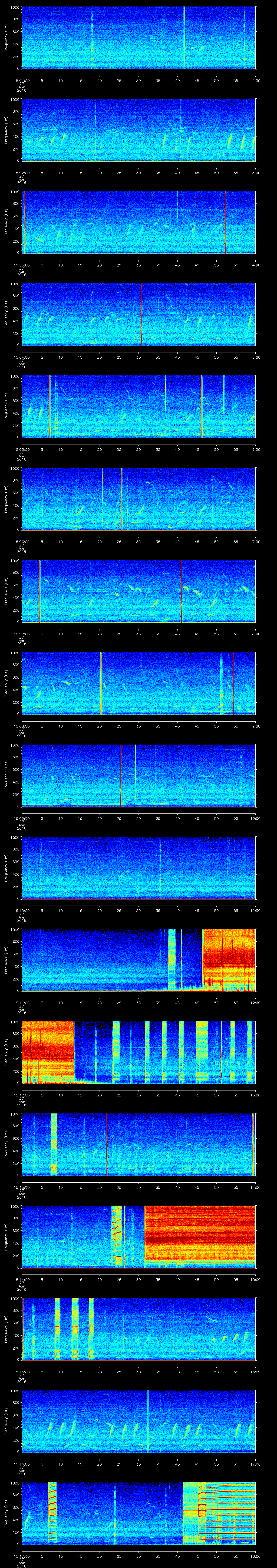
Task: Select the 18:00 end time label
Action: 255,1557
